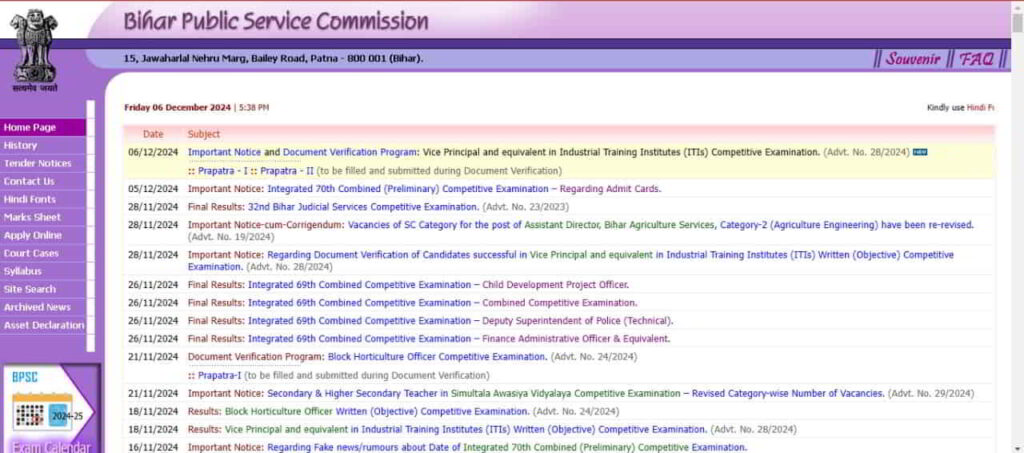
Task: Open the Souvenir link
Action: coord(912,59)
